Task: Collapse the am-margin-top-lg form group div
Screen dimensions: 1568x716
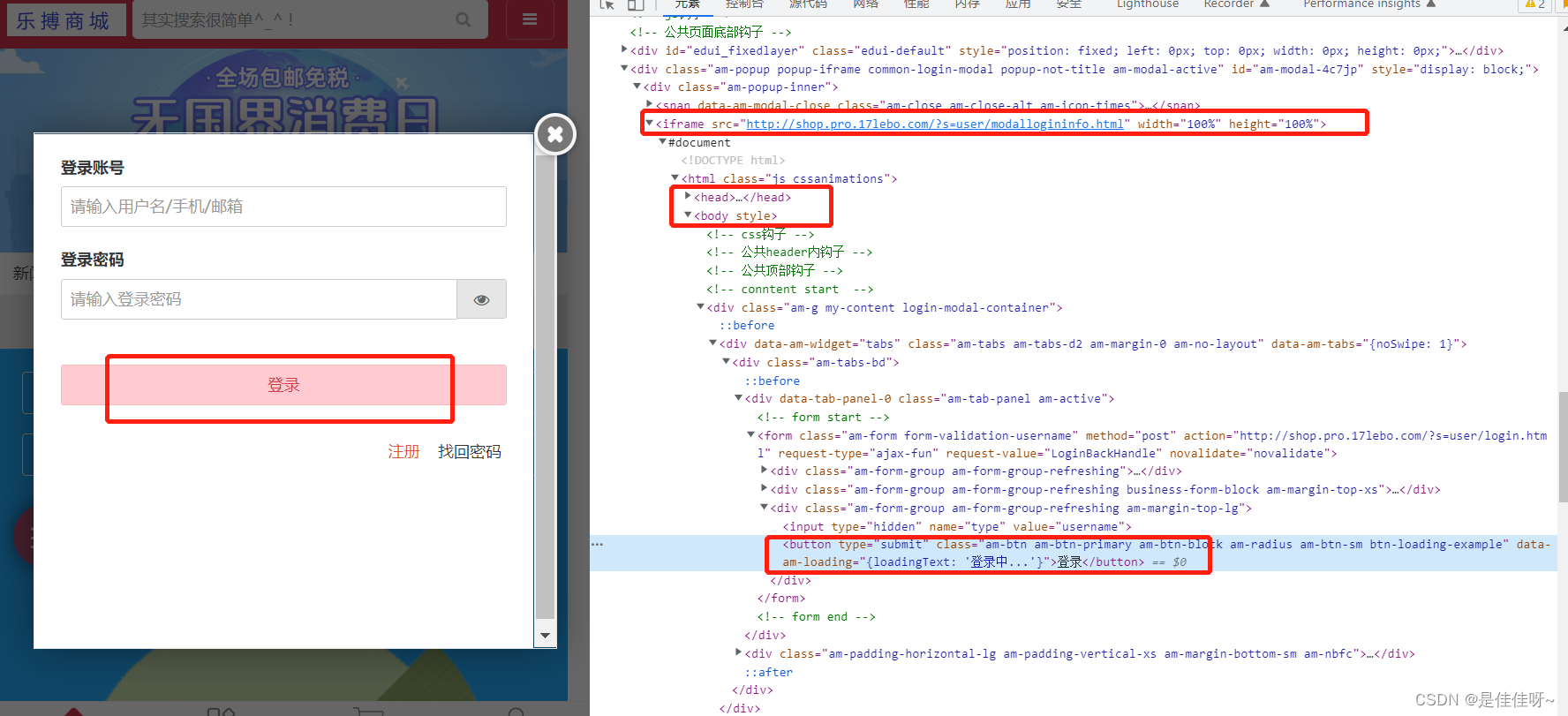Action: click(765, 508)
